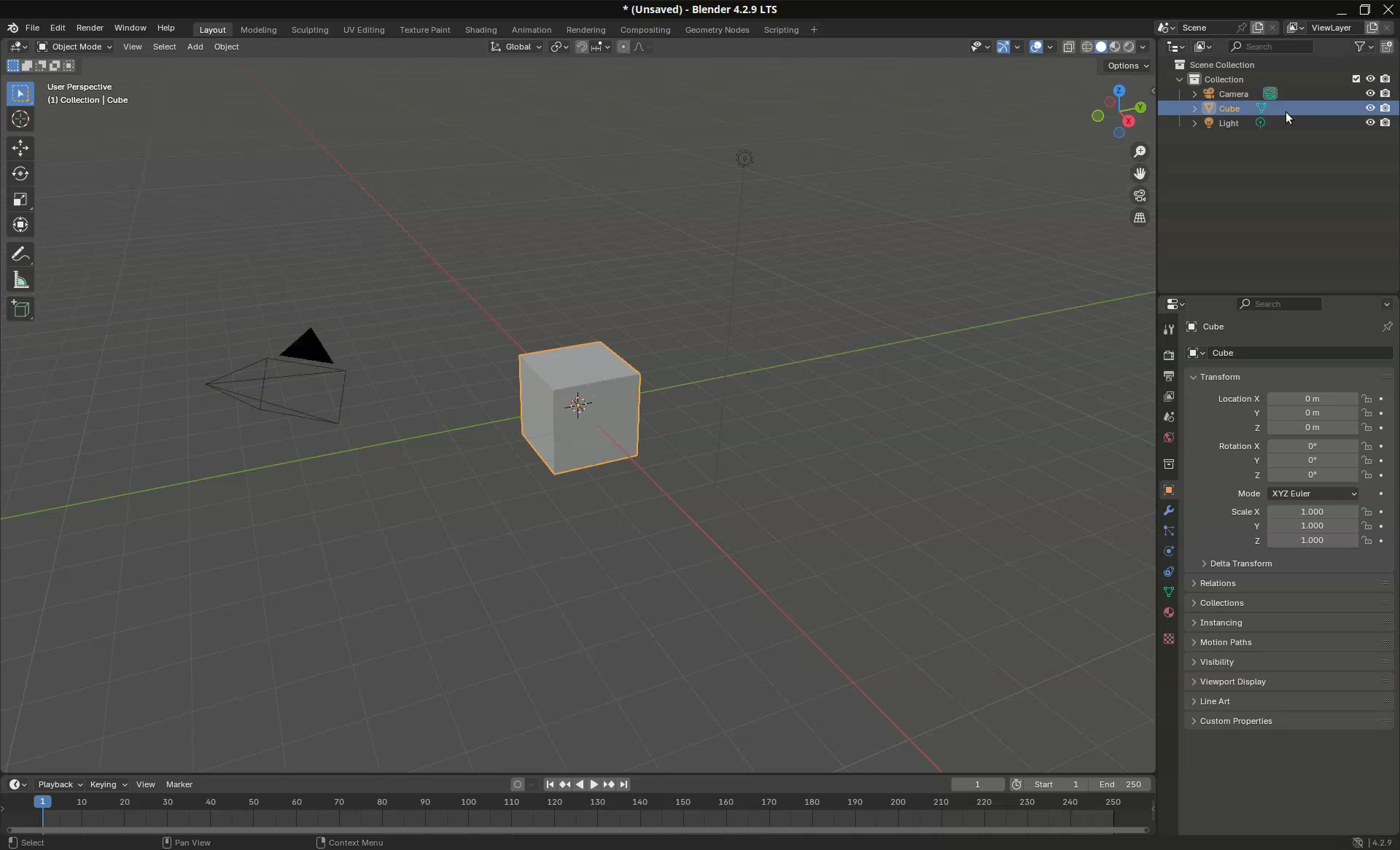Image resolution: width=1400 pixels, height=850 pixels.
Task: Hide the Light in the viewport
Action: tap(1370, 122)
